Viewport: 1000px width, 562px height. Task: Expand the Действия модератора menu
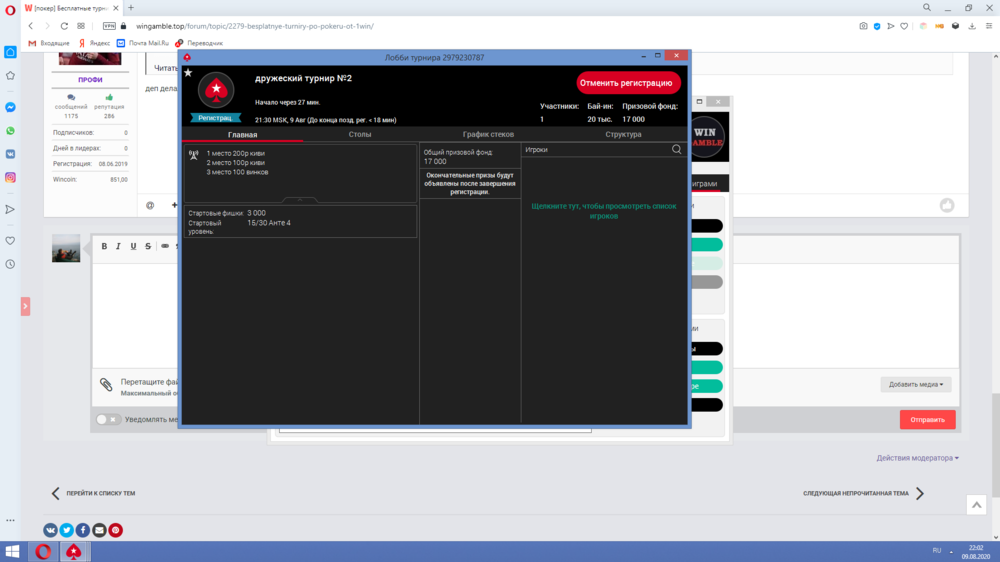pyautogui.click(x=917, y=458)
